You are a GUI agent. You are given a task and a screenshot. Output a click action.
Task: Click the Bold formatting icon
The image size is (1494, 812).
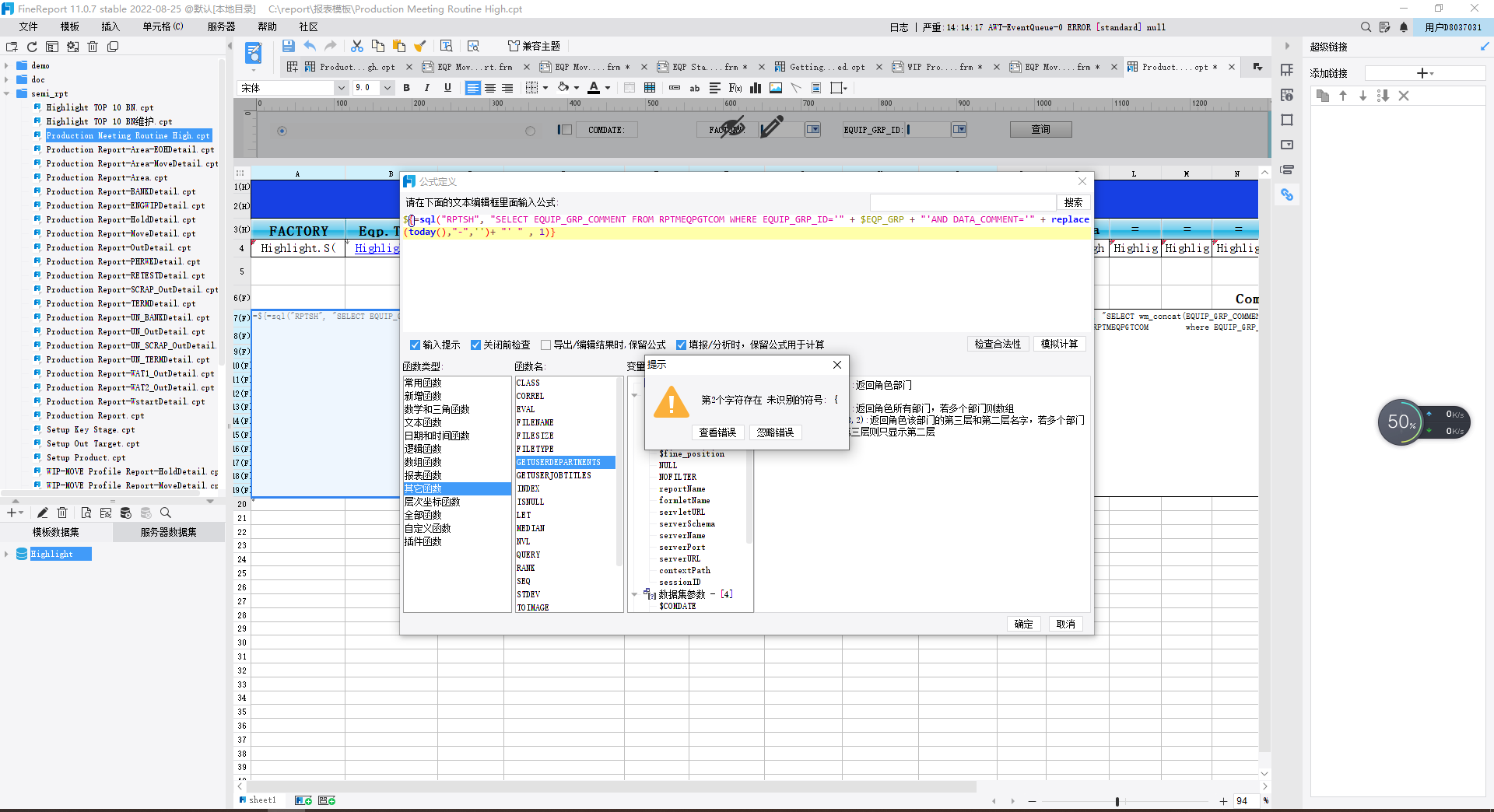[x=407, y=88]
